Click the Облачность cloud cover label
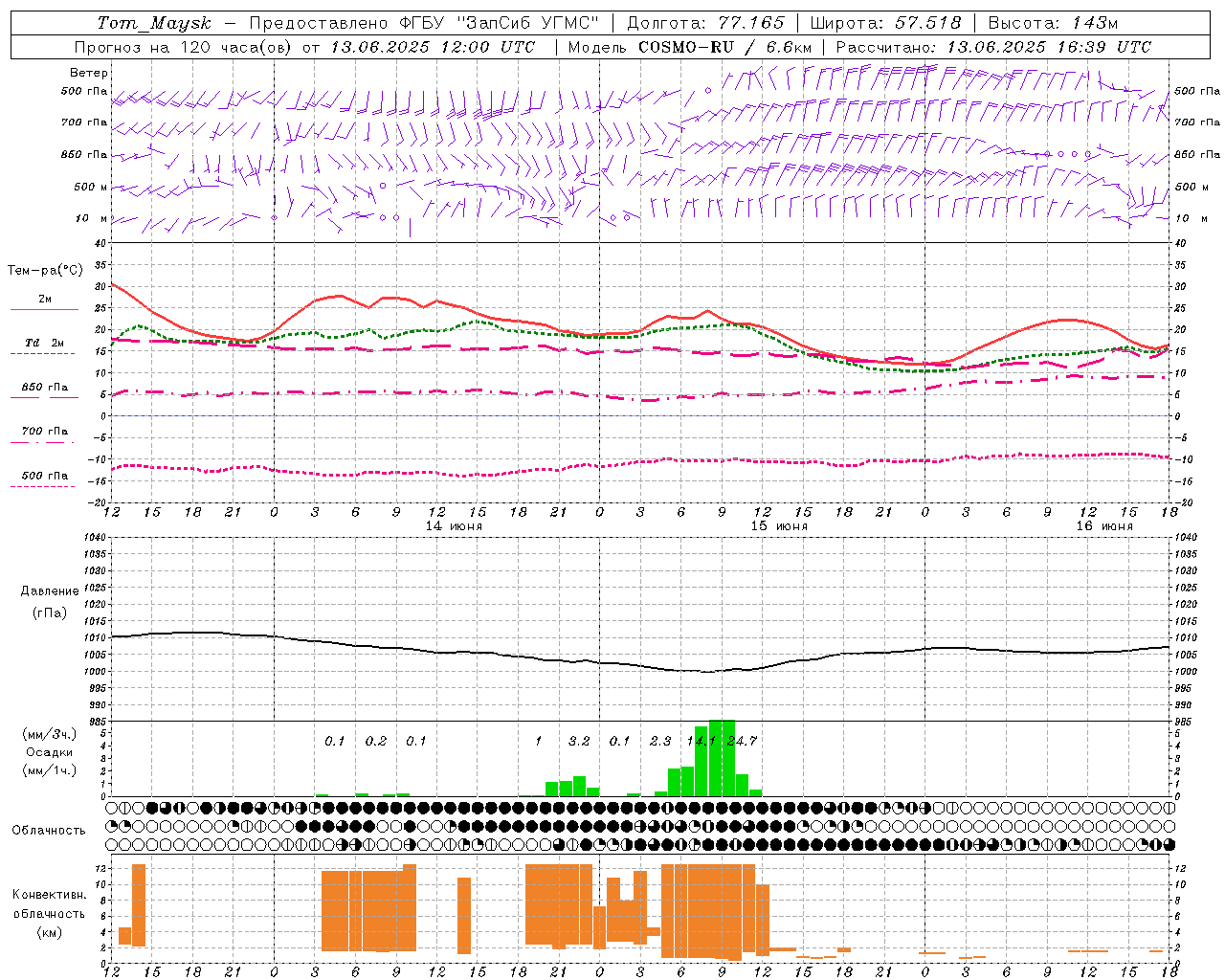The image size is (1225, 980). click(49, 831)
